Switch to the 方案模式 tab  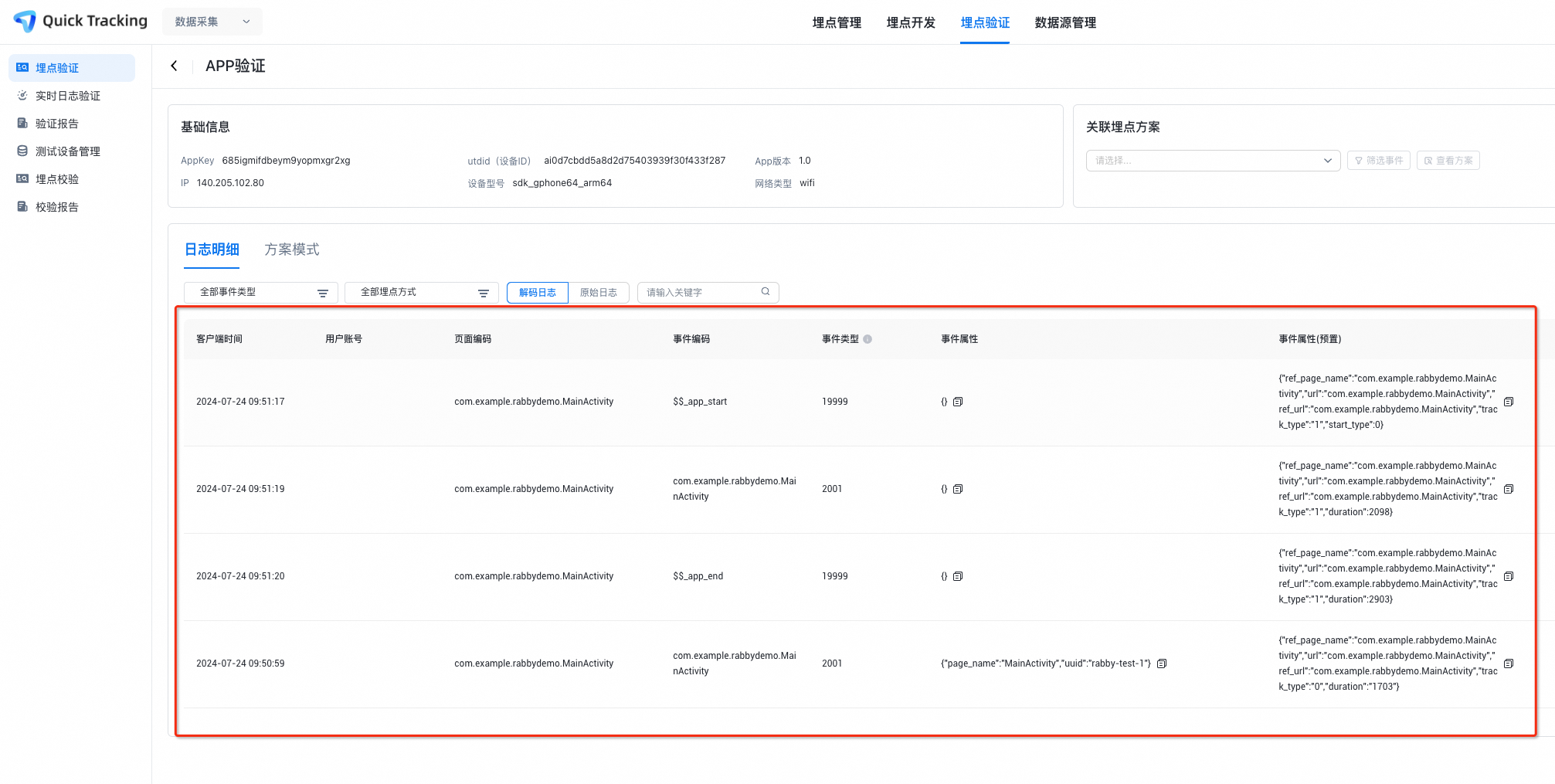[x=292, y=249]
